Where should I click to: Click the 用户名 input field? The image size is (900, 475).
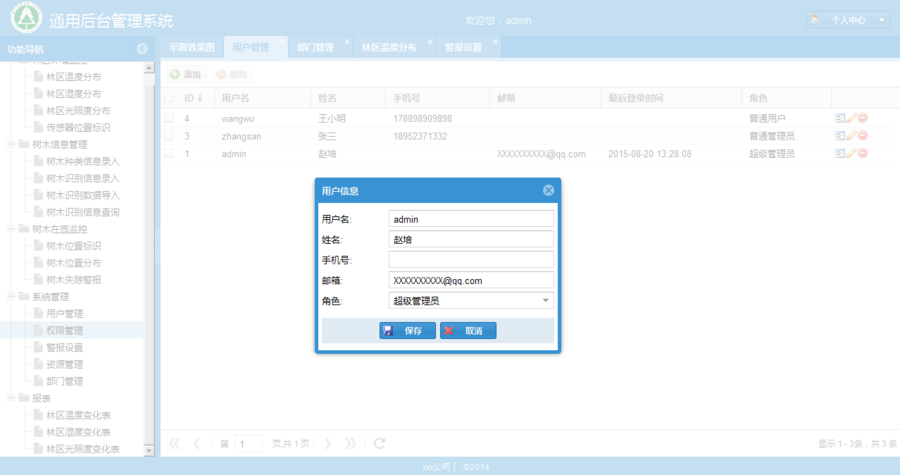click(x=471, y=219)
